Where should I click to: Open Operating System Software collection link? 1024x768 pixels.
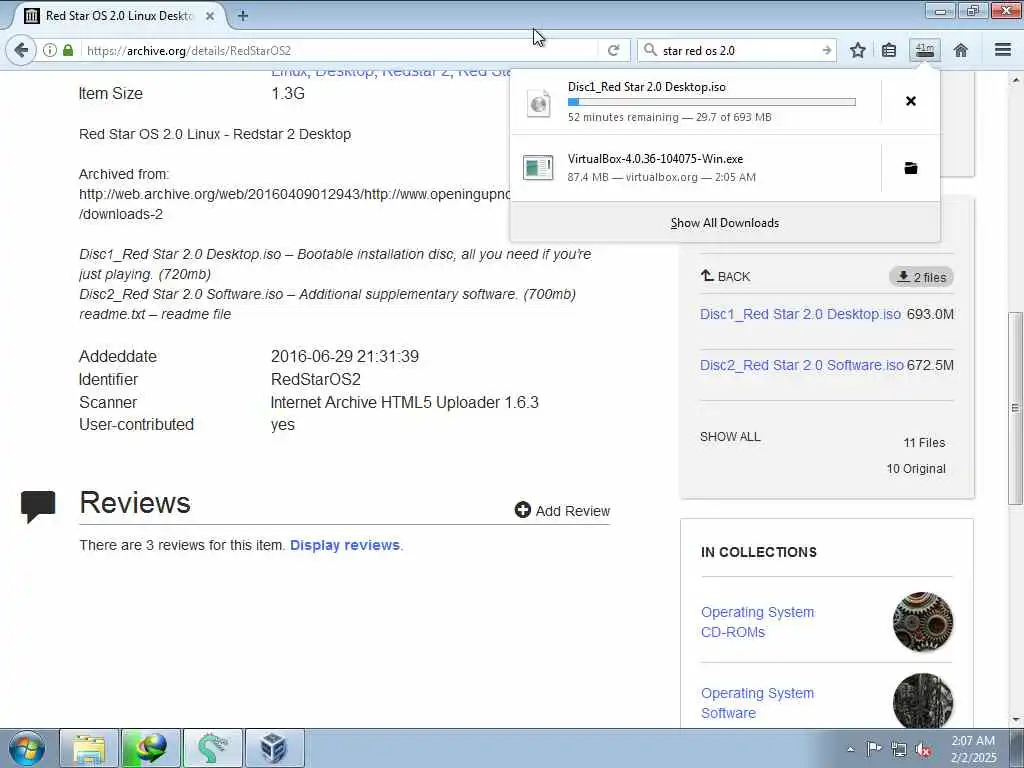[758, 703]
